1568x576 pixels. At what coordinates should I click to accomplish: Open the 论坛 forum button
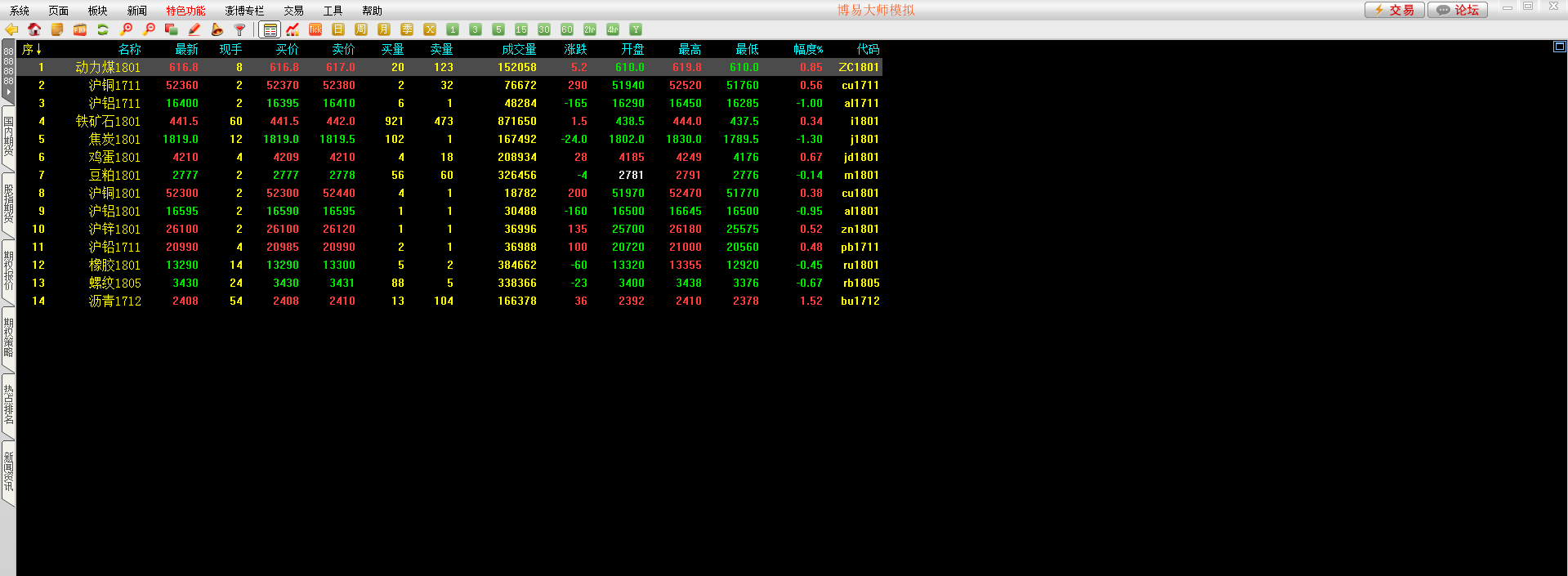pos(1458,10)
